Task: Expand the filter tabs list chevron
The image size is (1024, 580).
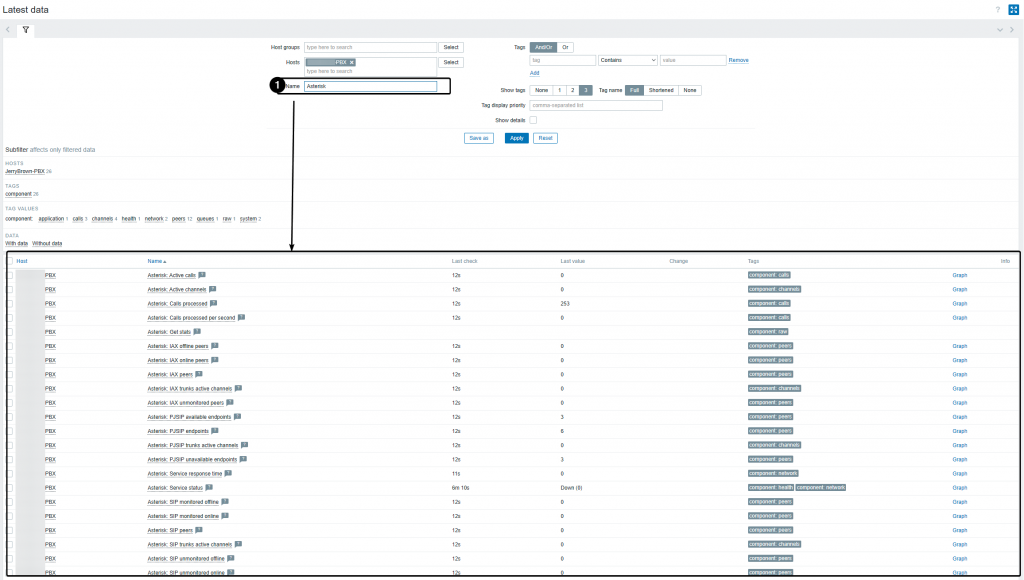Action: click(x=1000, y=30)
